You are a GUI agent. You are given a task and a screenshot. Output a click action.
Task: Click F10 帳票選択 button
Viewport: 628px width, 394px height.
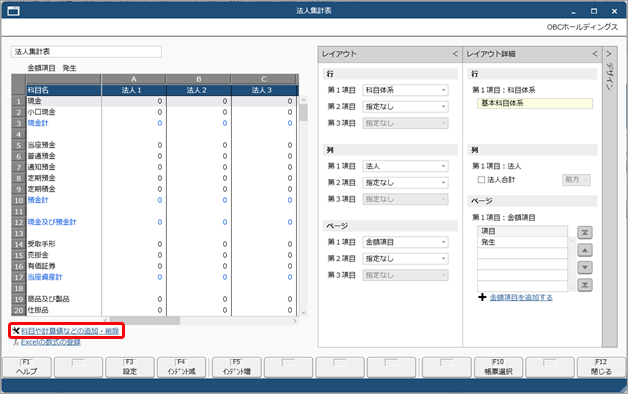coord(498,367)
